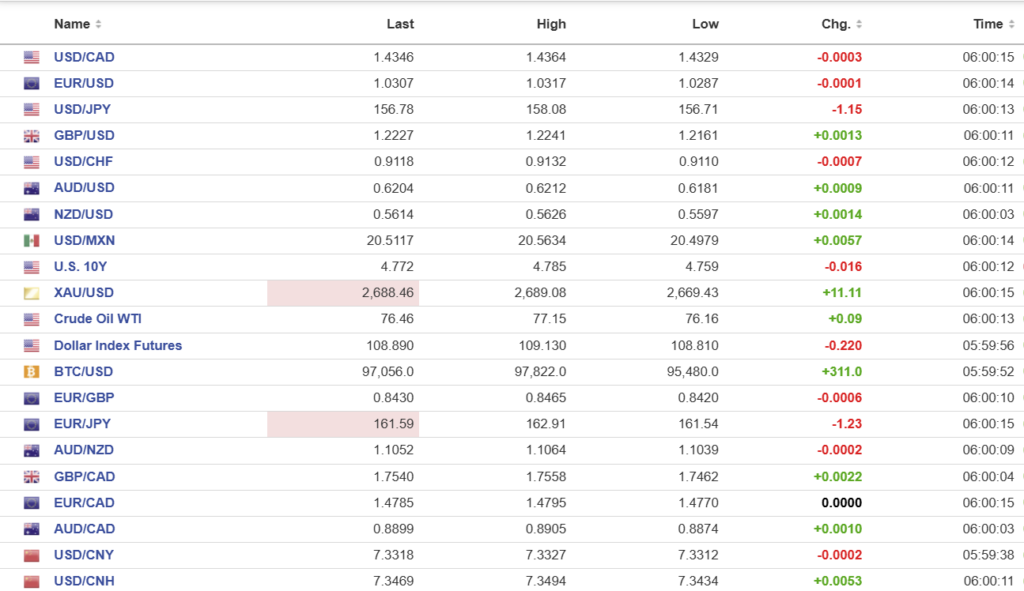Open the EUR/GBP pair link
1024x591 pixels.
84,397
